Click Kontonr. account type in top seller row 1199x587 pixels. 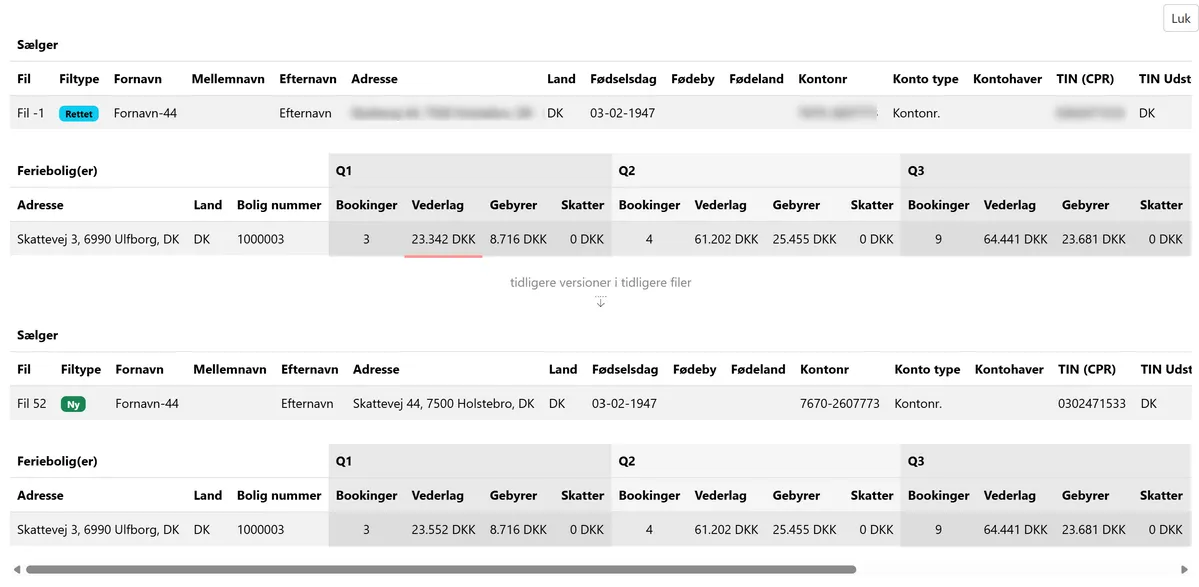pos(916,113)
